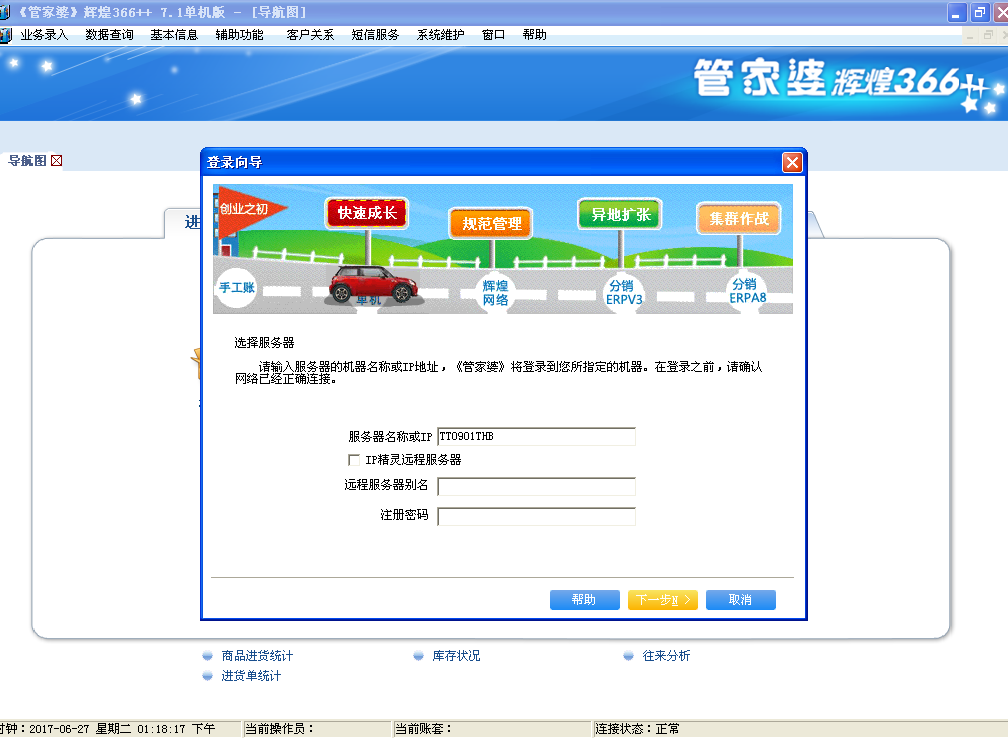1008x738 pixels.
Task: Click the 异地扩张 green signboard
Action: 620,214
